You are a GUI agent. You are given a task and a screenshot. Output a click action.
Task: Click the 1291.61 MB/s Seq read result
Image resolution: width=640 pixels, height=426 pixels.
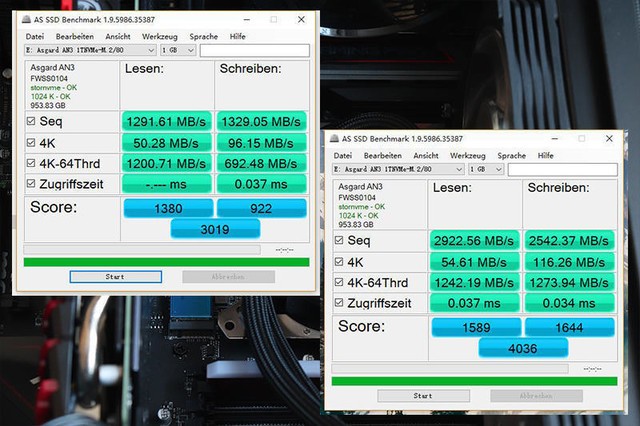[167, 121]
